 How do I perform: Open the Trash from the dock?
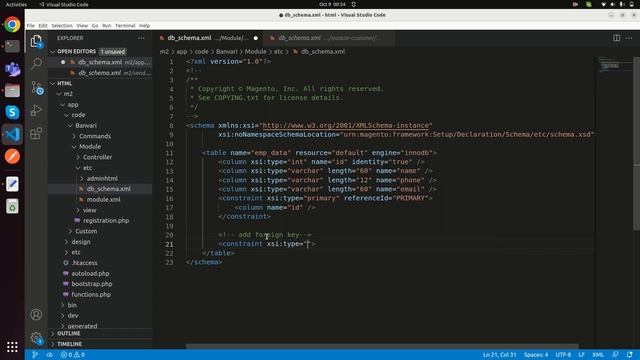pyautogui.click(x=12, y=207)
